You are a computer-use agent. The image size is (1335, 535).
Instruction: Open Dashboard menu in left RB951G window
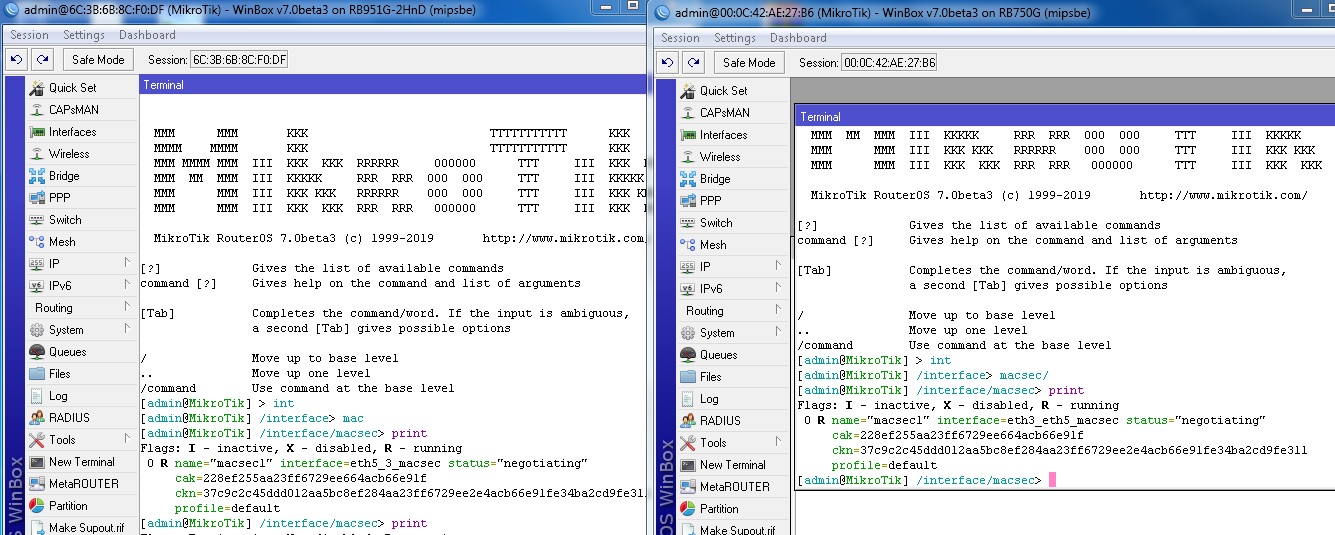[147, 35]
